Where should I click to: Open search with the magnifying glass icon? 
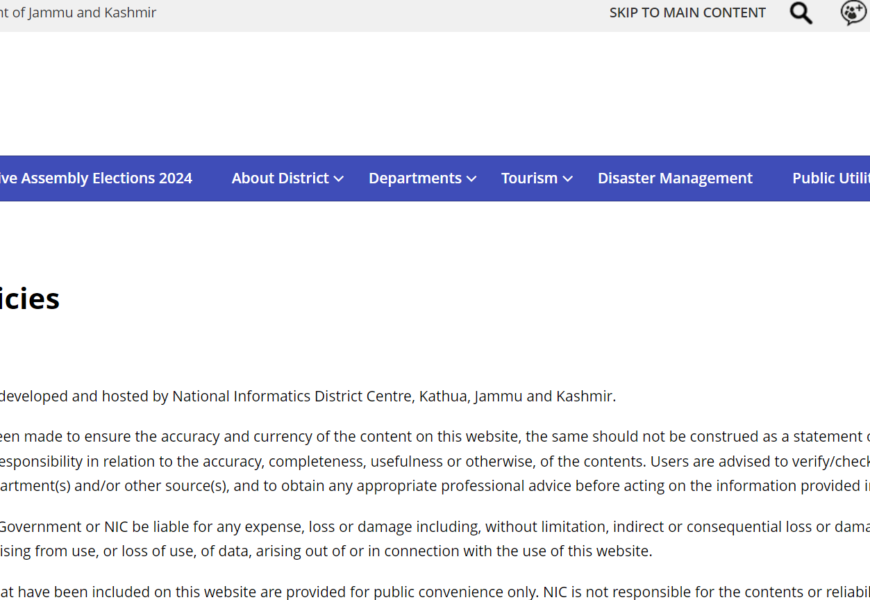(x=800, y=13)
